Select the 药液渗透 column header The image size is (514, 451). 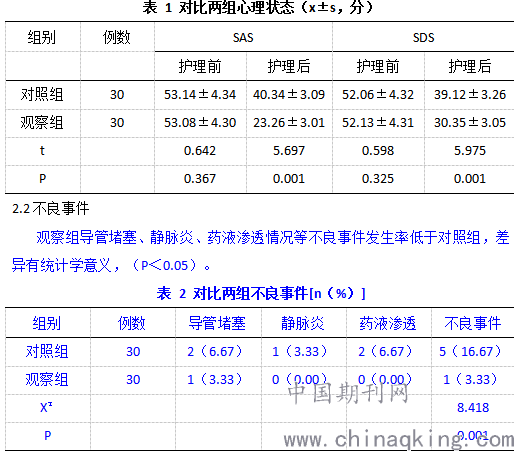(388, 323)
